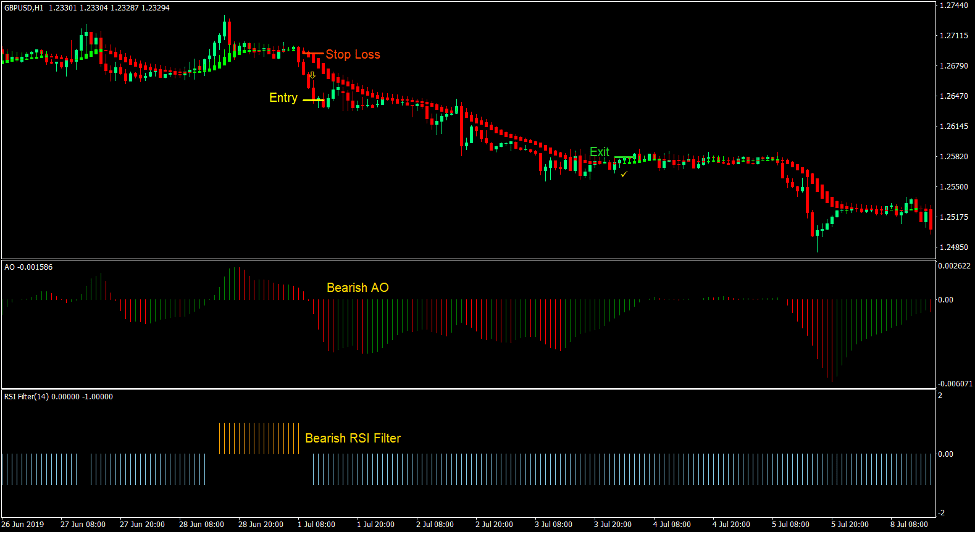Click the green 'Exit' text label
This screenshot has height=533, width=977.
click(x=599, y=152)
